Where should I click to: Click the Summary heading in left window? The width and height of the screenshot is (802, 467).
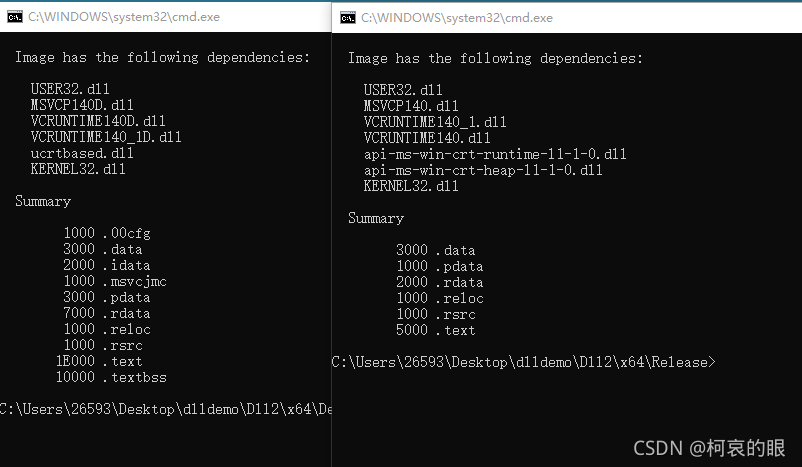[x=43, y=201]
